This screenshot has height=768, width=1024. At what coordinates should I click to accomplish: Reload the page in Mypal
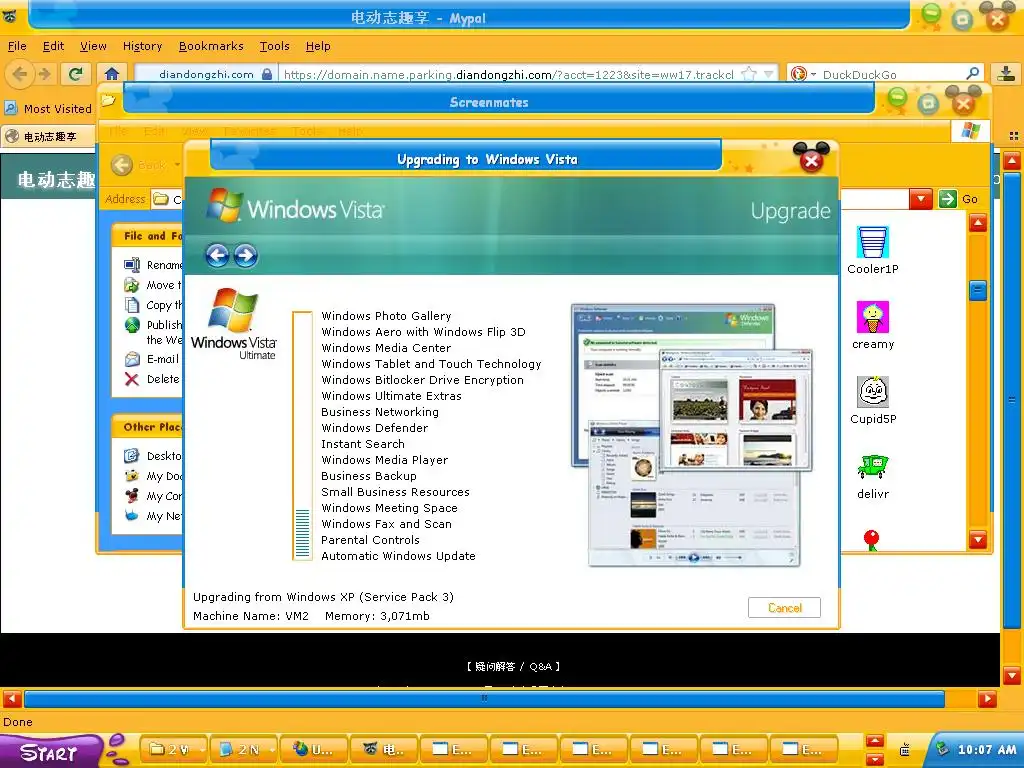(76, 74)
